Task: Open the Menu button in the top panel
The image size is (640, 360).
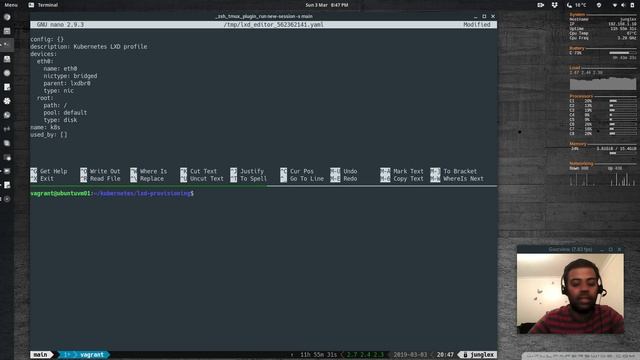Action: (x=11, y=5)
